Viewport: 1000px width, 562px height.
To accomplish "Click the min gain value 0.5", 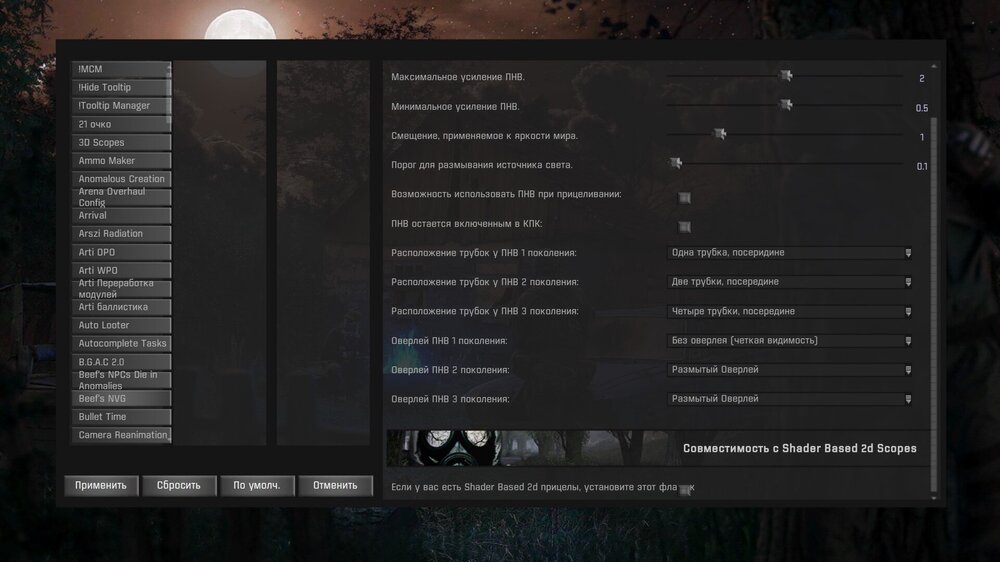I will click(922, 108).
